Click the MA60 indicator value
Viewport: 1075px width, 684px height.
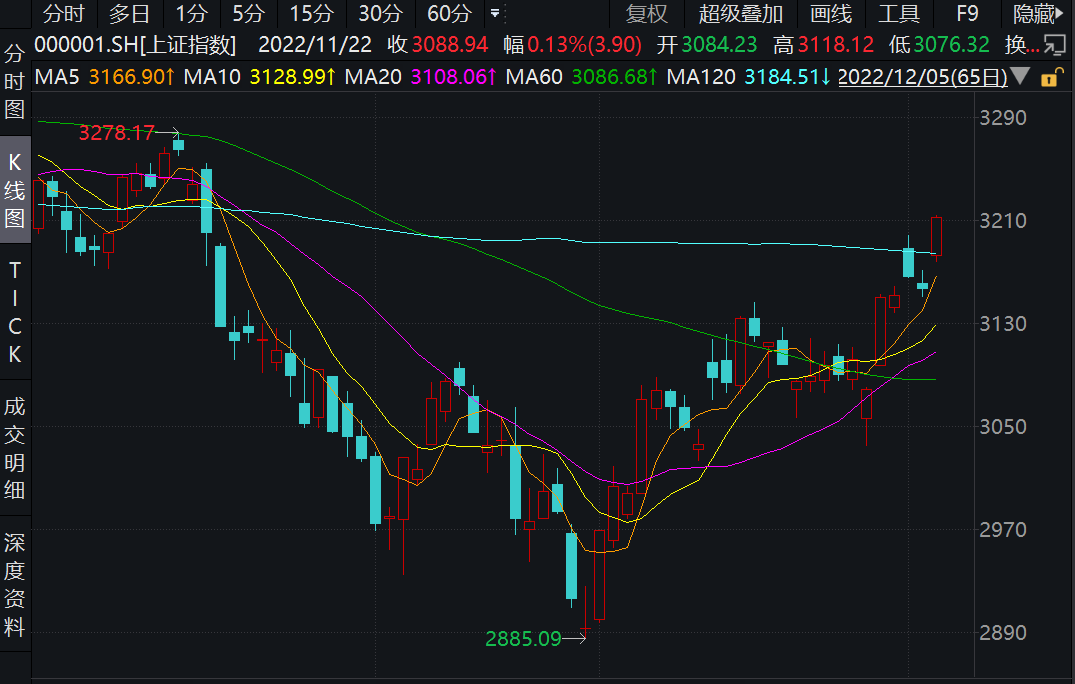tap(615, 77)
